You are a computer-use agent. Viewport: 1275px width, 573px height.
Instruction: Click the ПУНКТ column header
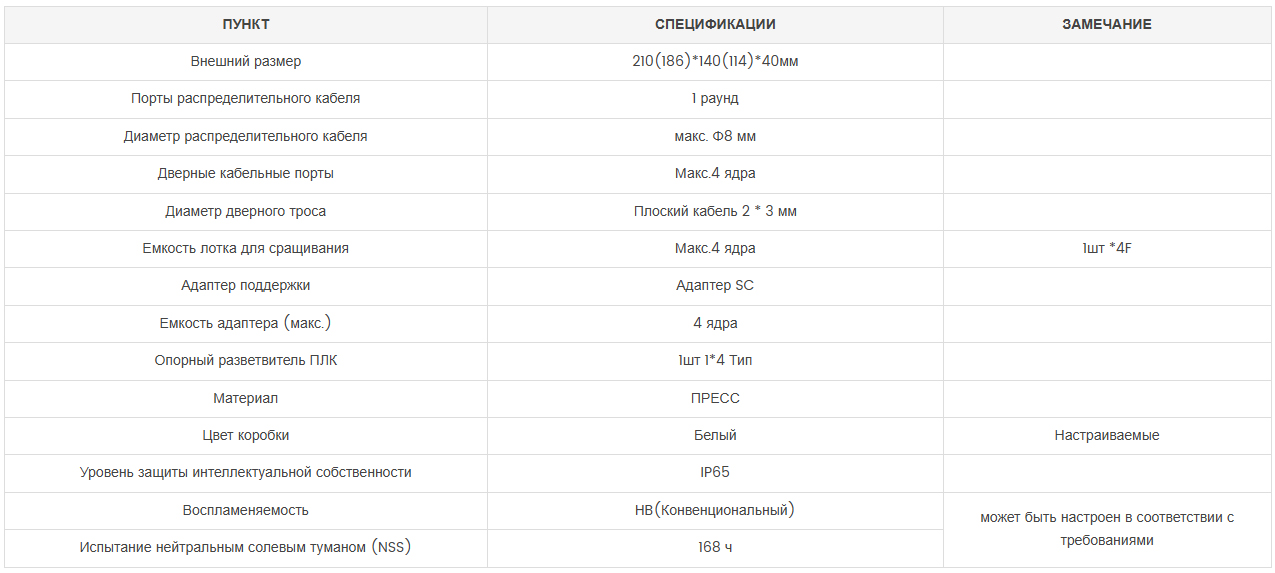(x=246, y=24)
